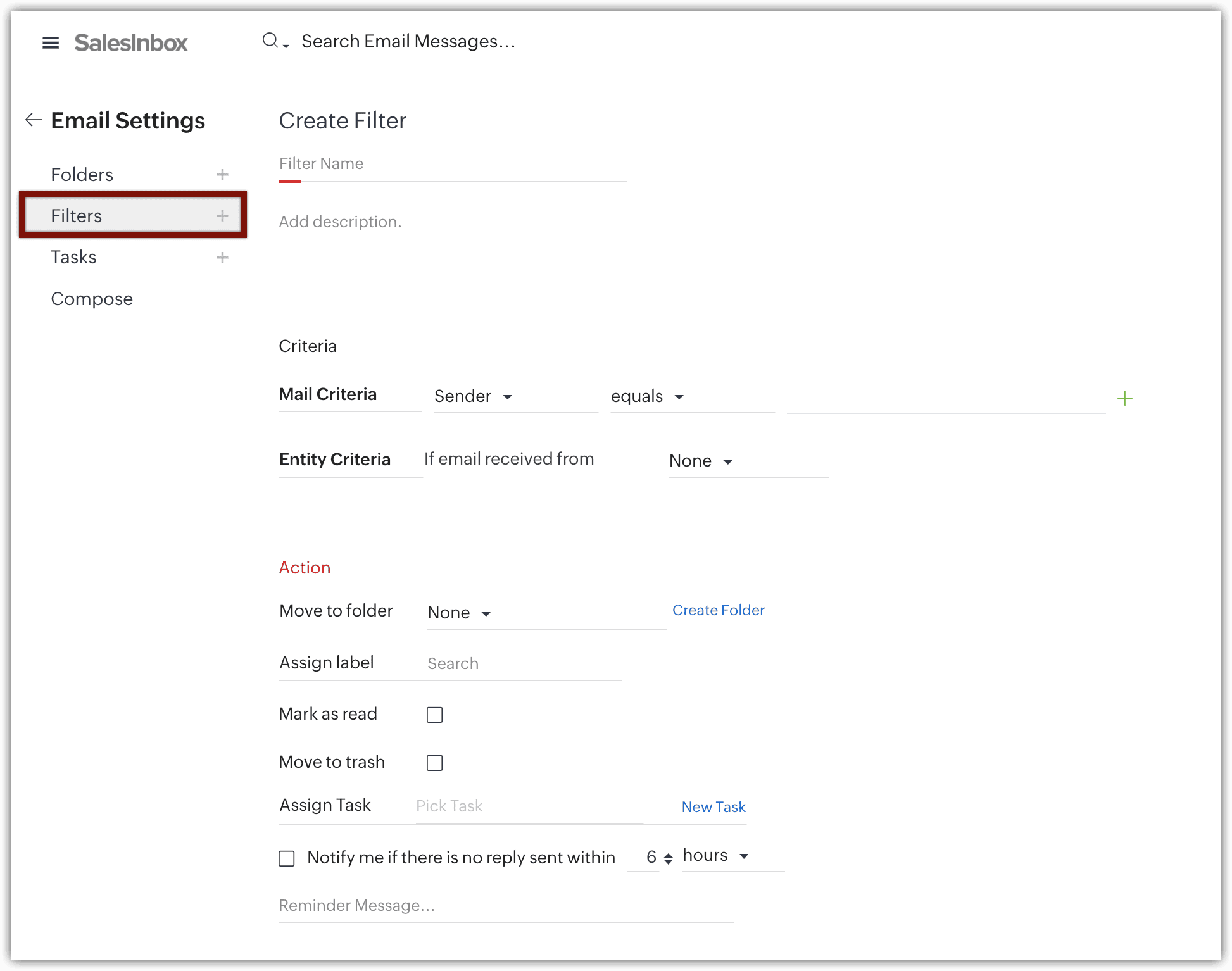
Task: Open the Compose settings item
Action: click(92, 299)
